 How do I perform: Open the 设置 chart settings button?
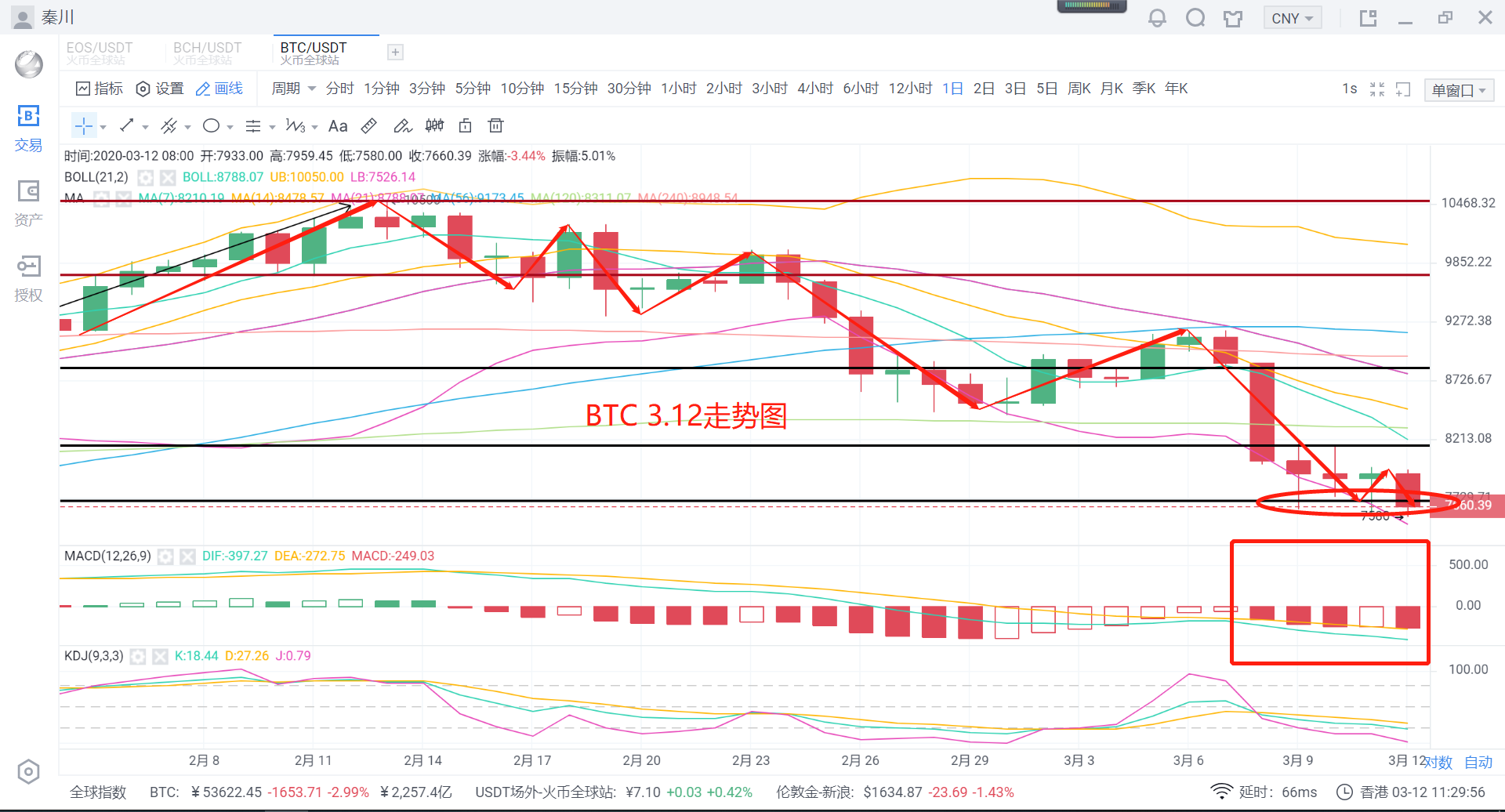(x=160, y=89)
